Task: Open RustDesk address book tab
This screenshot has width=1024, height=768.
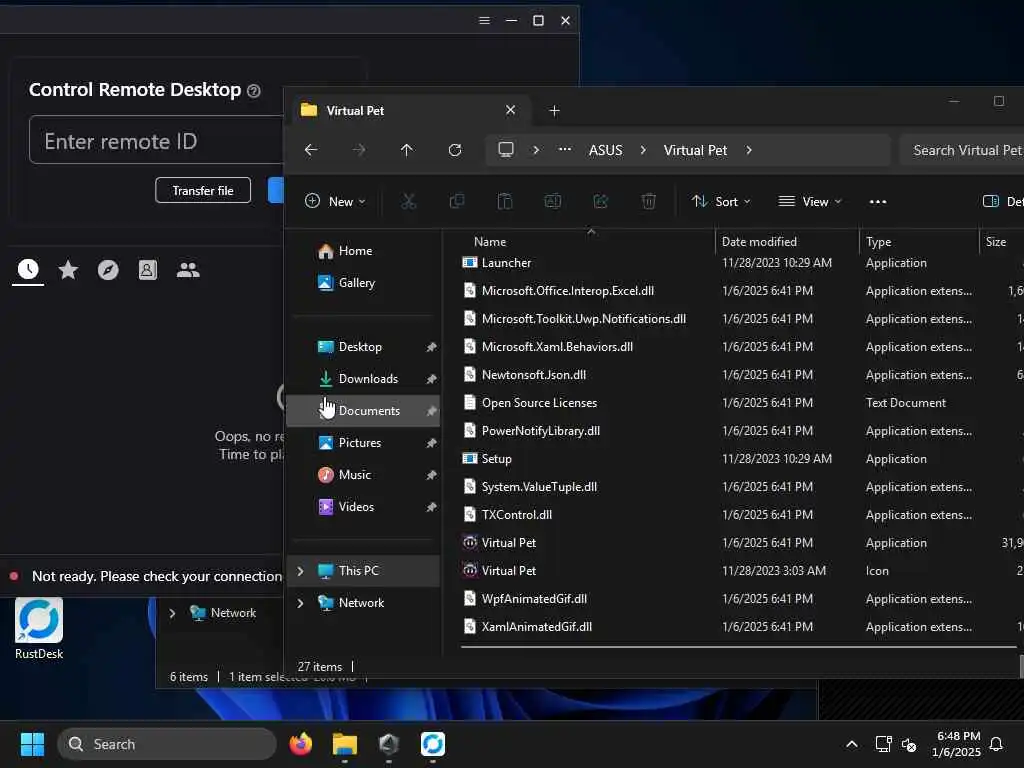Action: pyautogui.click(x=148, y=269)
